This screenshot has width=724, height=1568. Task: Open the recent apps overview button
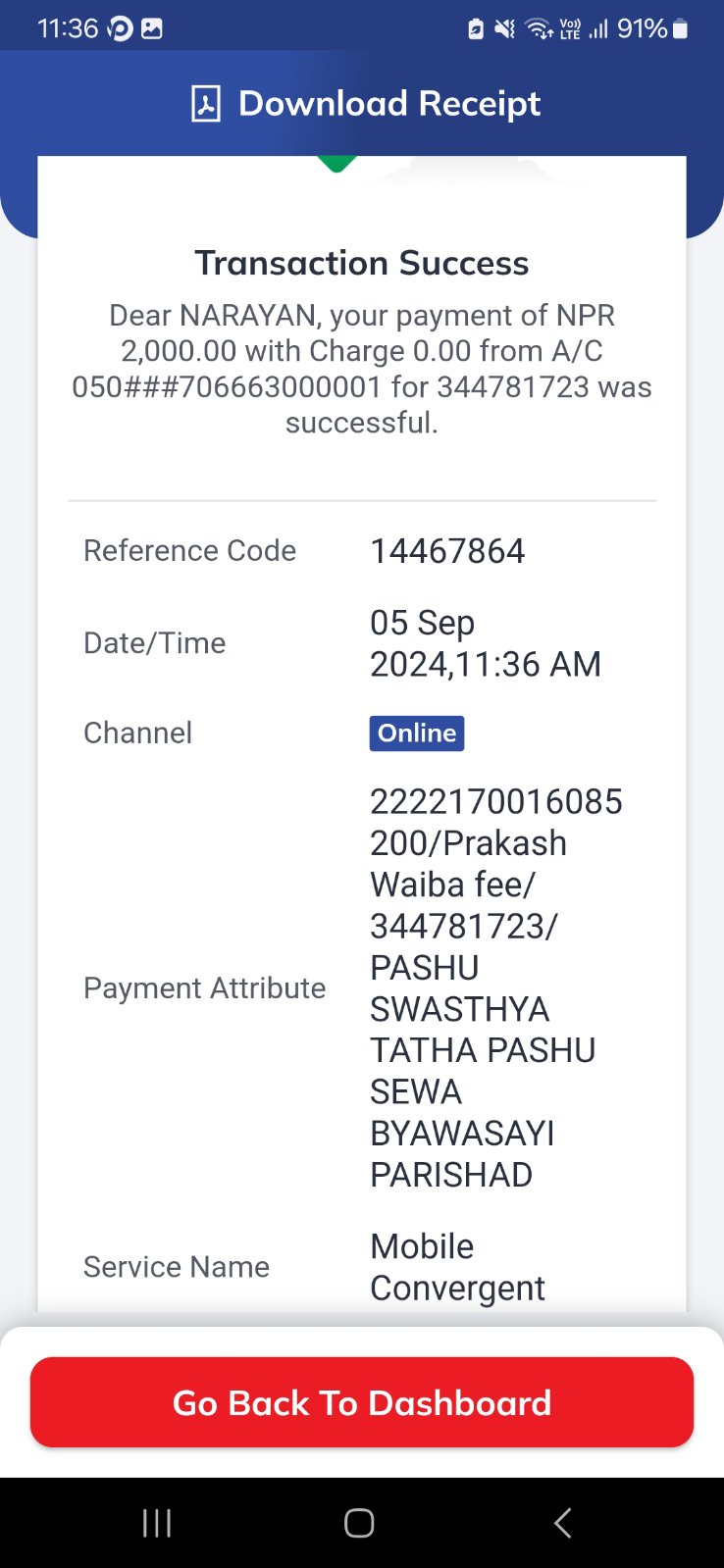pyautogui.click(x=157, y=1523)
